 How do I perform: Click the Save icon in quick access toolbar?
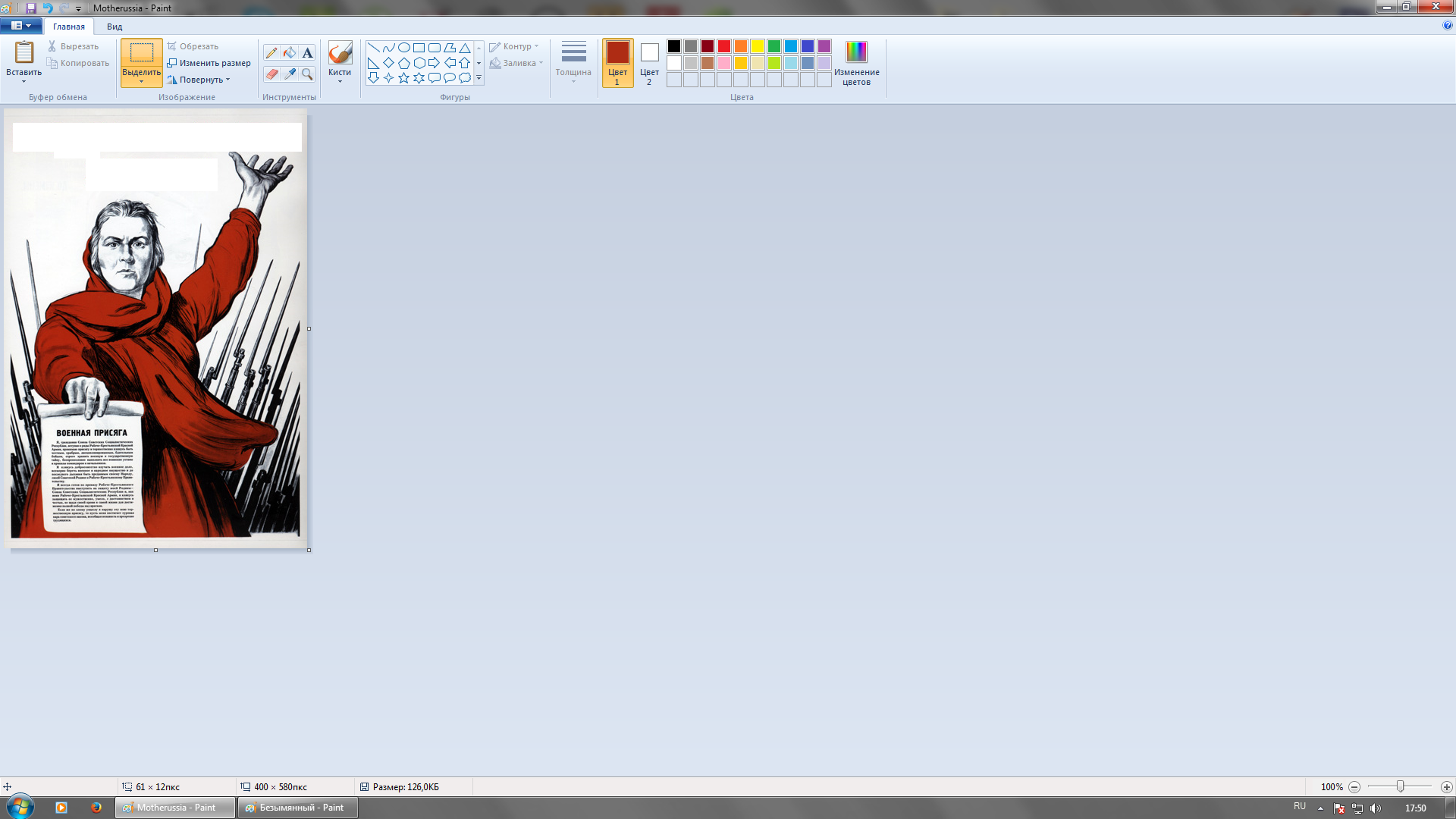click(x=31, y=8)
